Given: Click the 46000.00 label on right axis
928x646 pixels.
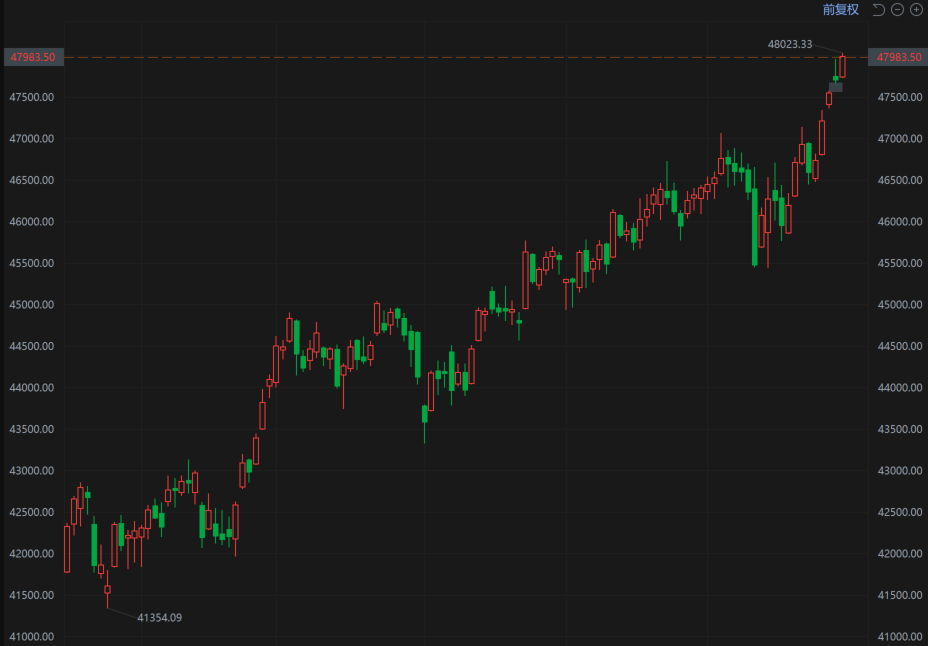Looking at the screenshot, I should [898, 222].
